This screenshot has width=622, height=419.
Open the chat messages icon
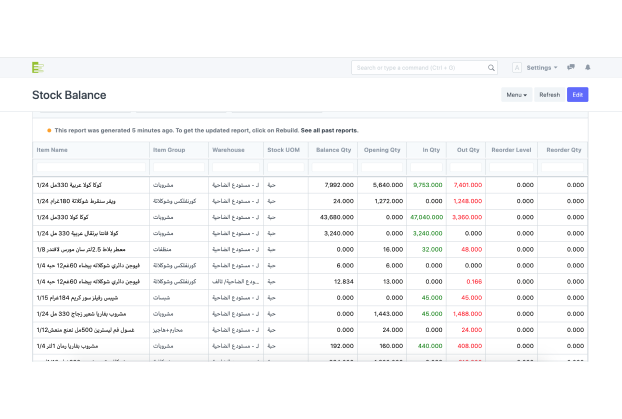point(571,67)
